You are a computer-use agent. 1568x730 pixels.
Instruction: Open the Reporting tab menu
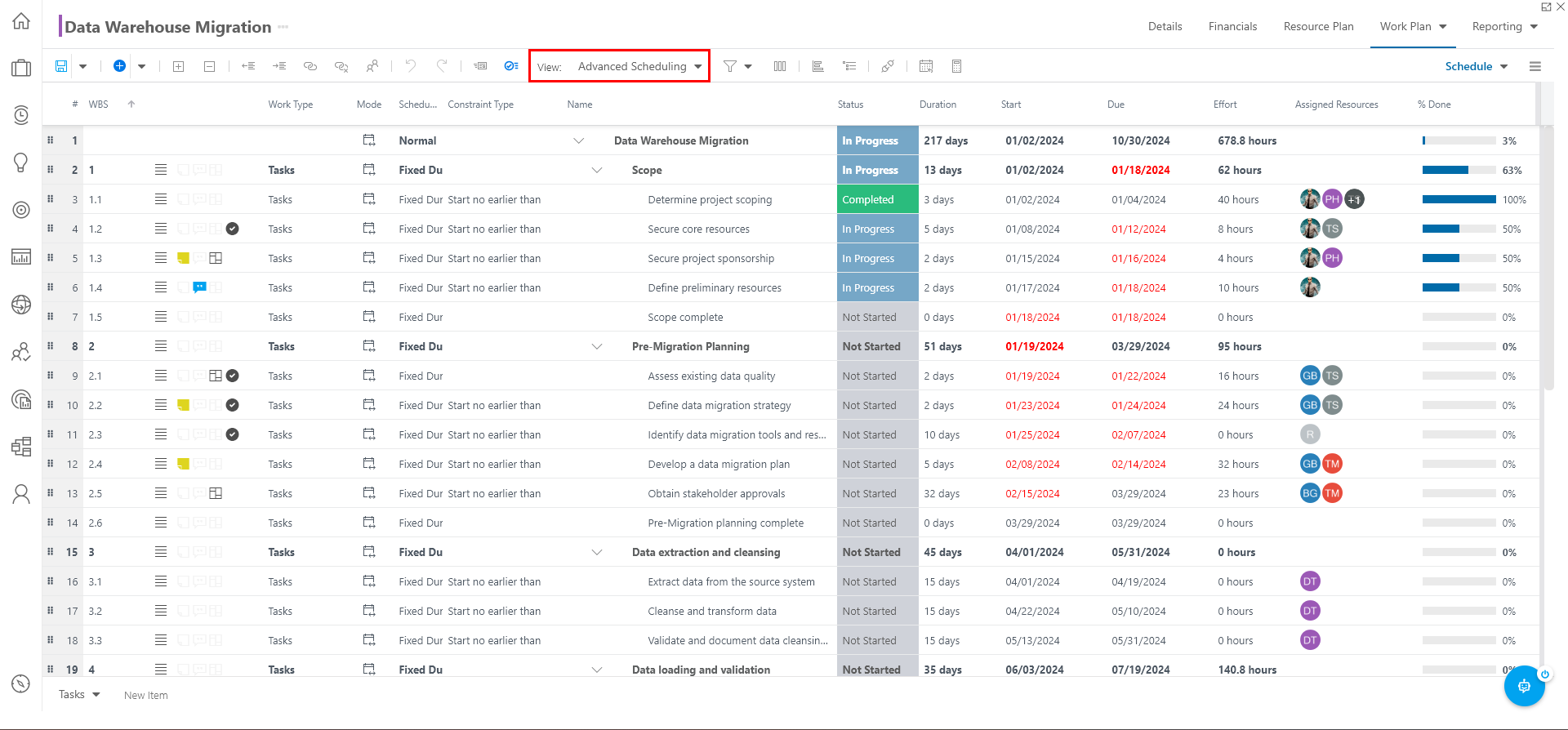[1504, 26]
